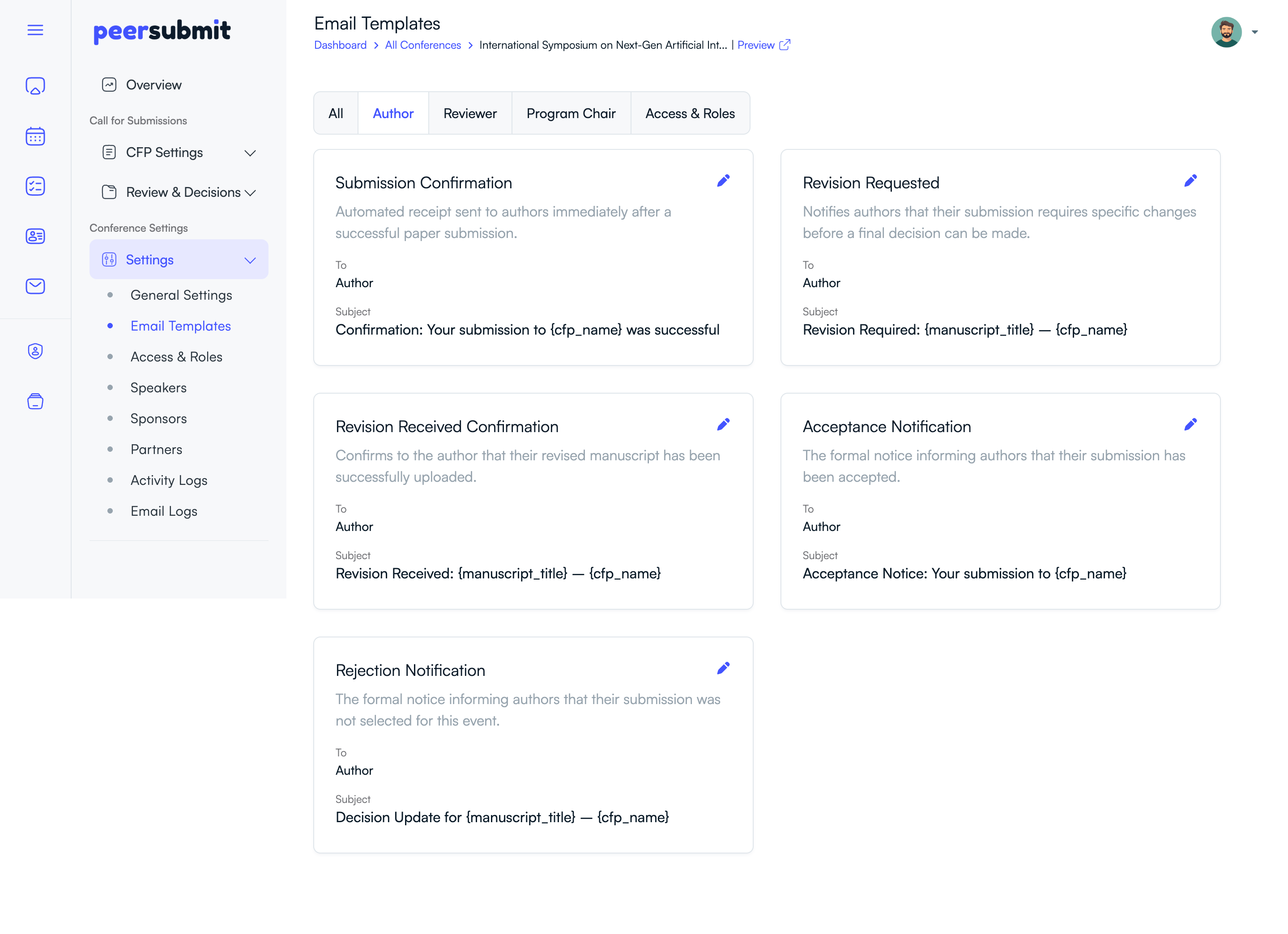Collapse the Settings section chevron
Viewport: 1288px width, 934px height.
(251, 260)
